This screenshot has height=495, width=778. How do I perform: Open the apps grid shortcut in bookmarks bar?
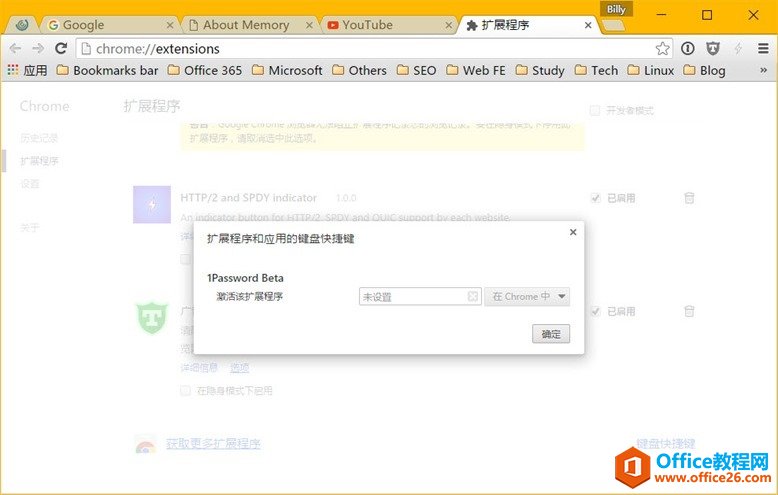[x=13, y=70]
